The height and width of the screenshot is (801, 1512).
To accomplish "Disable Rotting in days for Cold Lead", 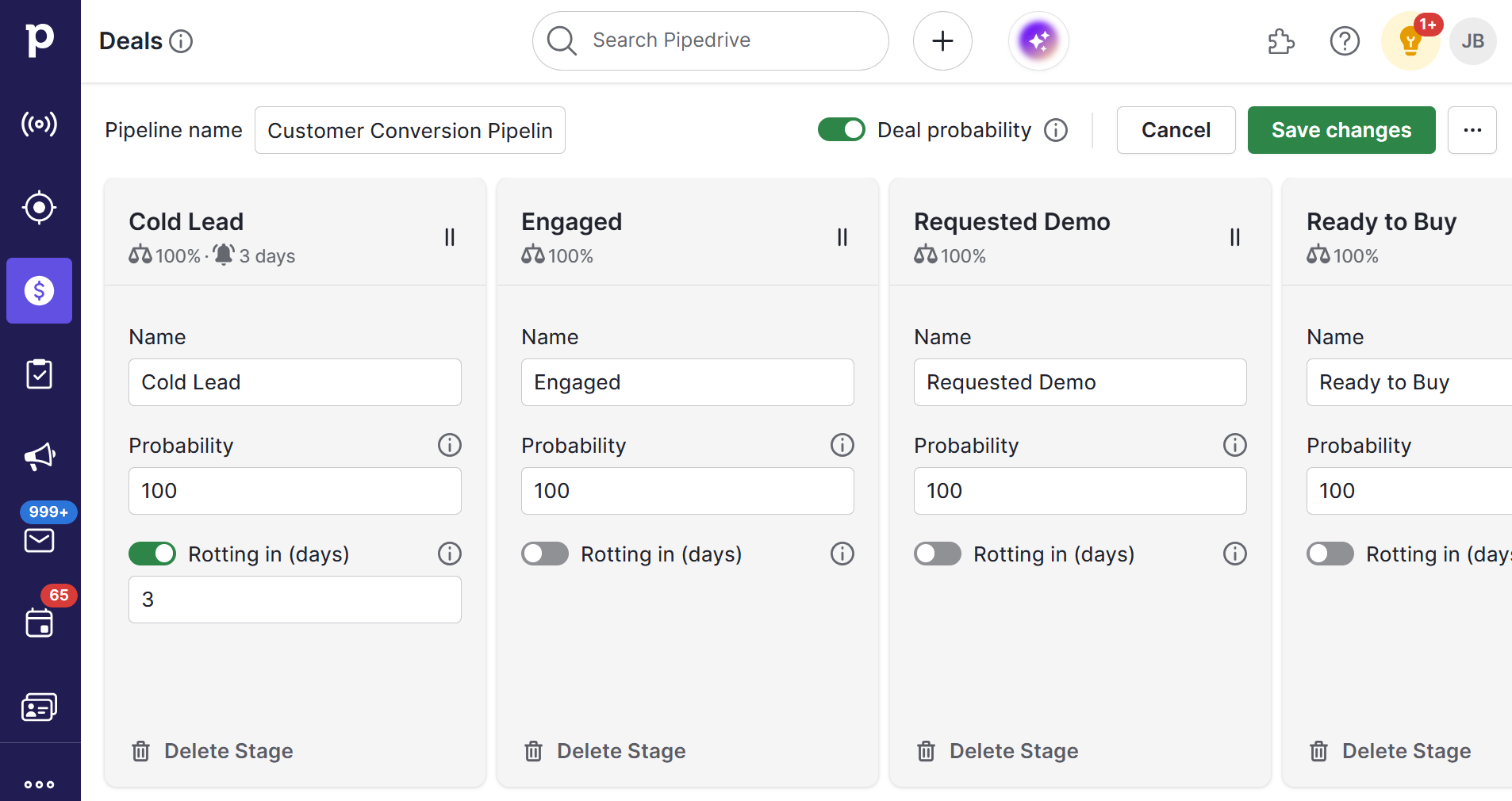I will 152,554.
